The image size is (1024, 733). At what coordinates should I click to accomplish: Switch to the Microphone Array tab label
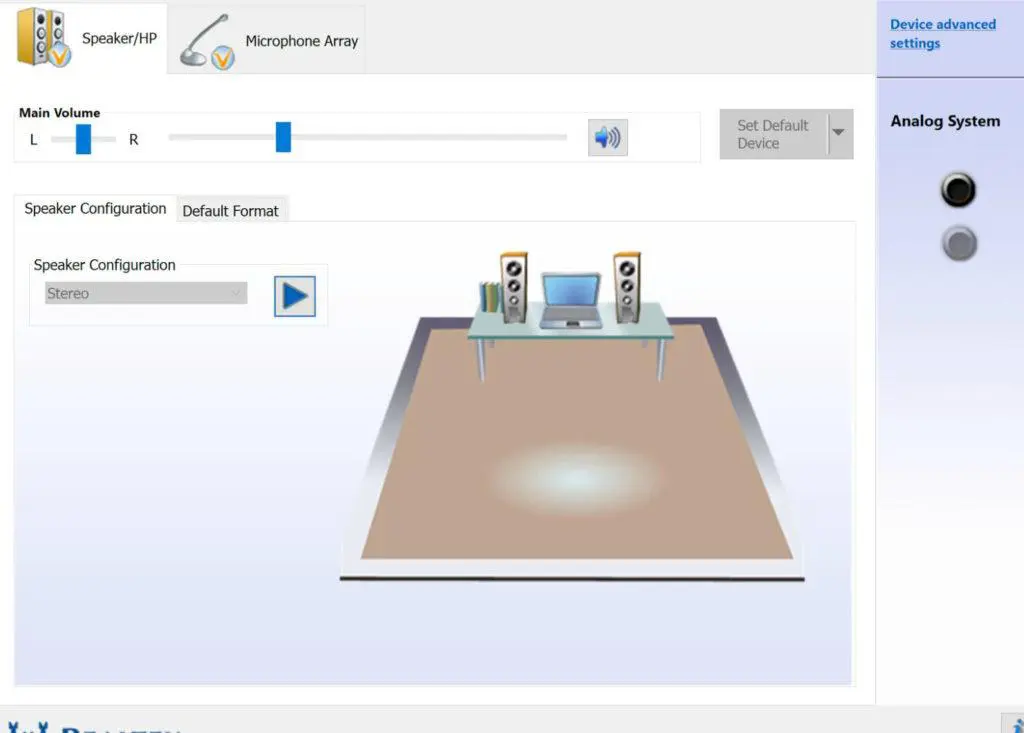301,41
